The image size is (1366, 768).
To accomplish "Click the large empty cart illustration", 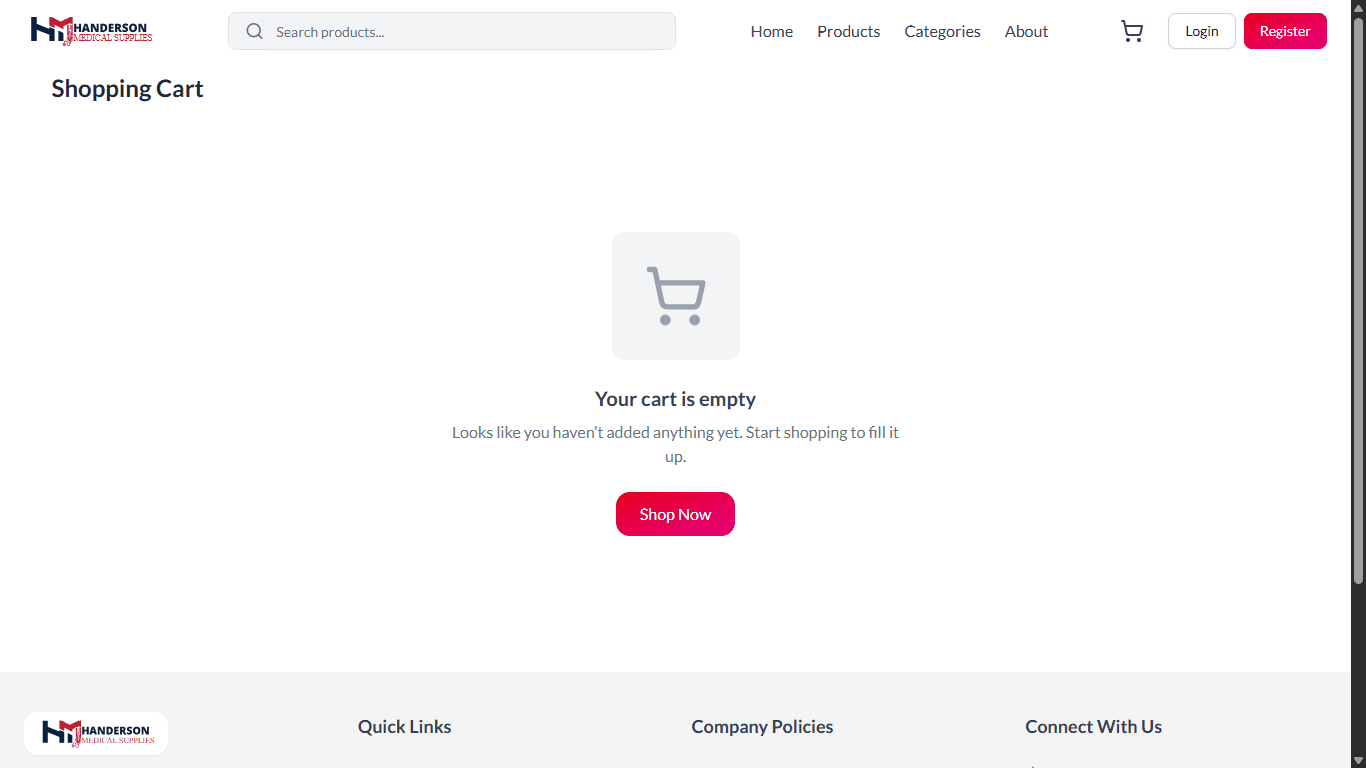I will click(676, 296).
